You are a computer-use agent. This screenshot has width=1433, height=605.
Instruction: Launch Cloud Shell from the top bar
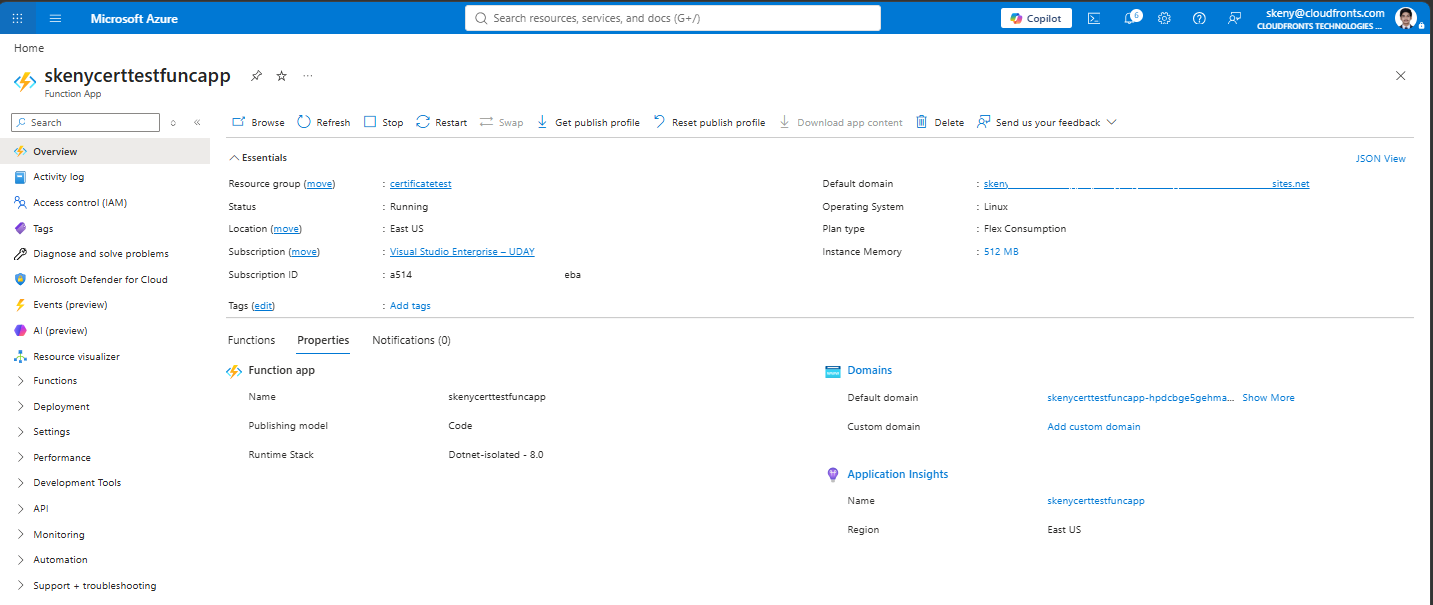[1095, 18]
